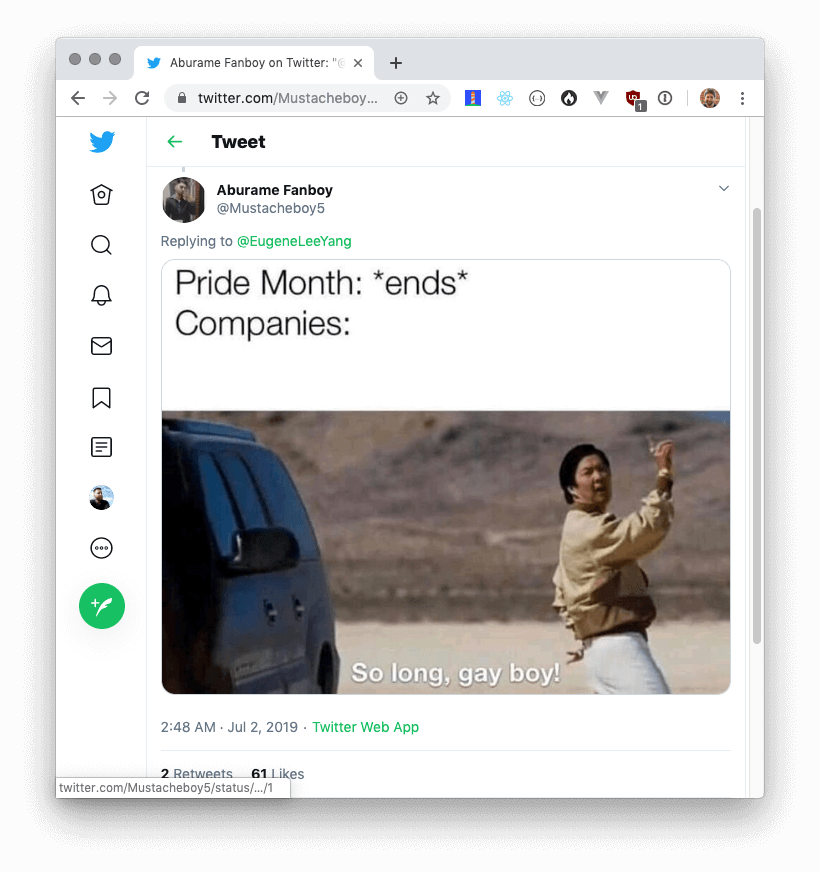The height and width of the screenshot is (872, 820).
Task: Open circular braces extension icon
Action: [537, 98]
